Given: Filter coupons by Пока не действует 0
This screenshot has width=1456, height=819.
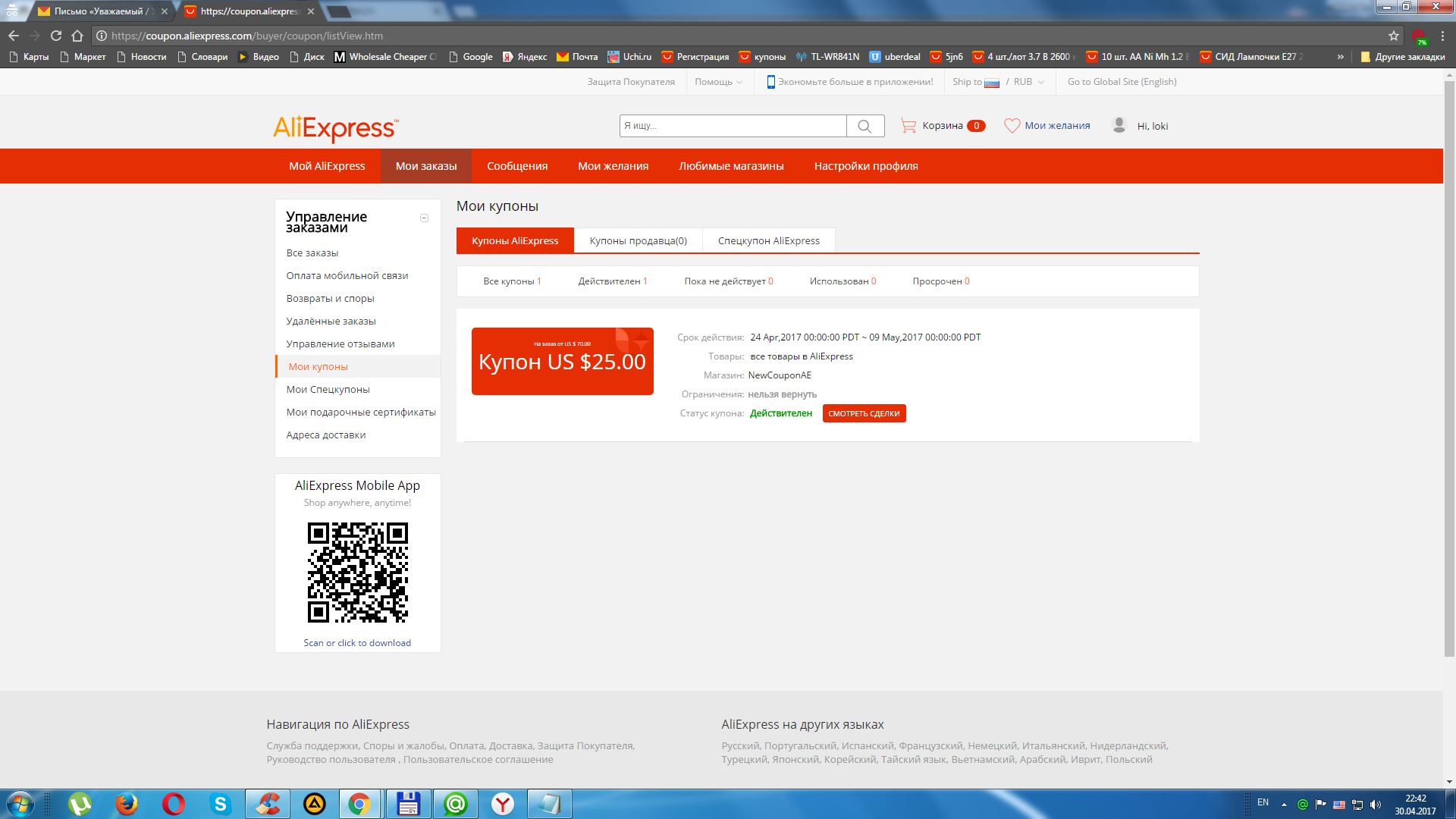Looking at the screenshot, I should coord(729,281).
